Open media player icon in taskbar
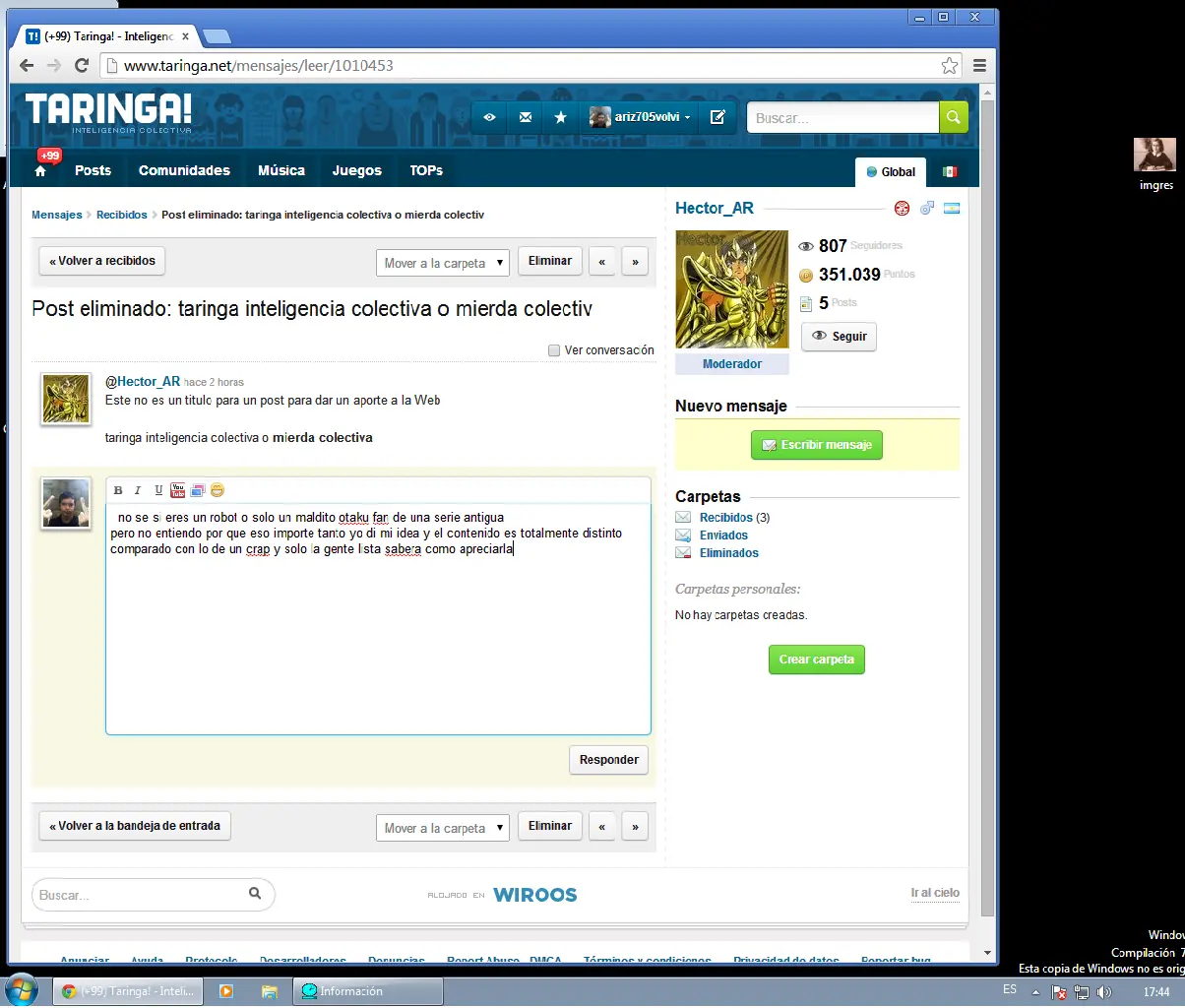This screenshot has height=1008, width=1185. point(225,991)
